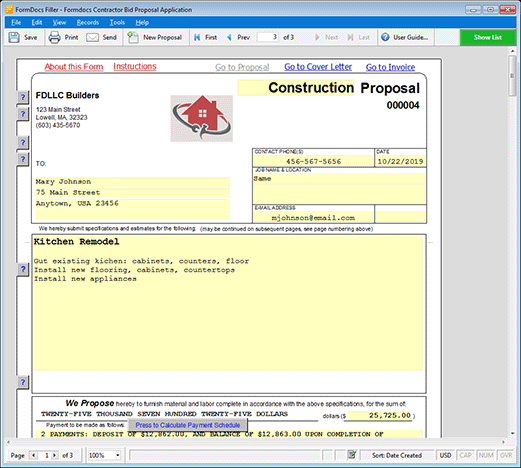Click the 25,725.00 dollar amount field
The image size is (521, 468).
(x=380, y=415)
